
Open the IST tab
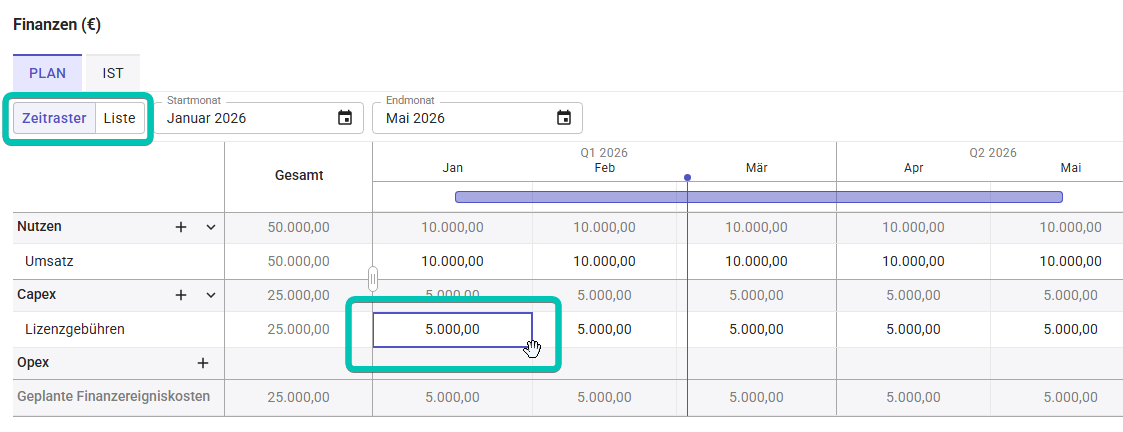113,73
